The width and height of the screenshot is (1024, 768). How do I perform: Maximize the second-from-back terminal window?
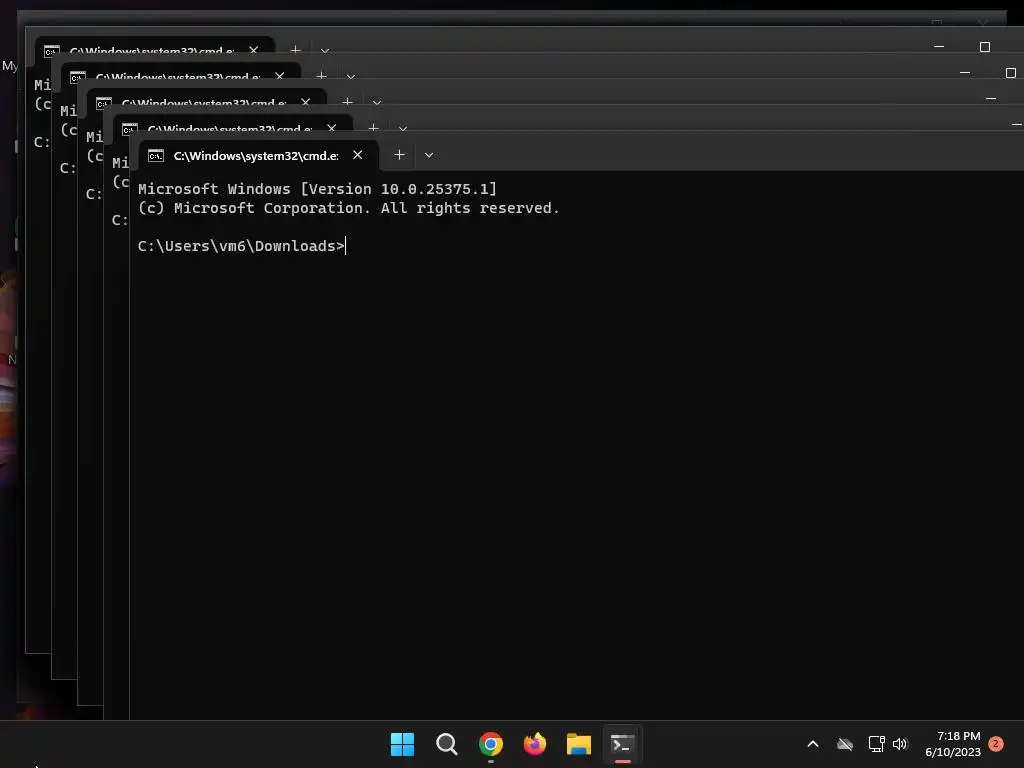(x=1010, y=72)
